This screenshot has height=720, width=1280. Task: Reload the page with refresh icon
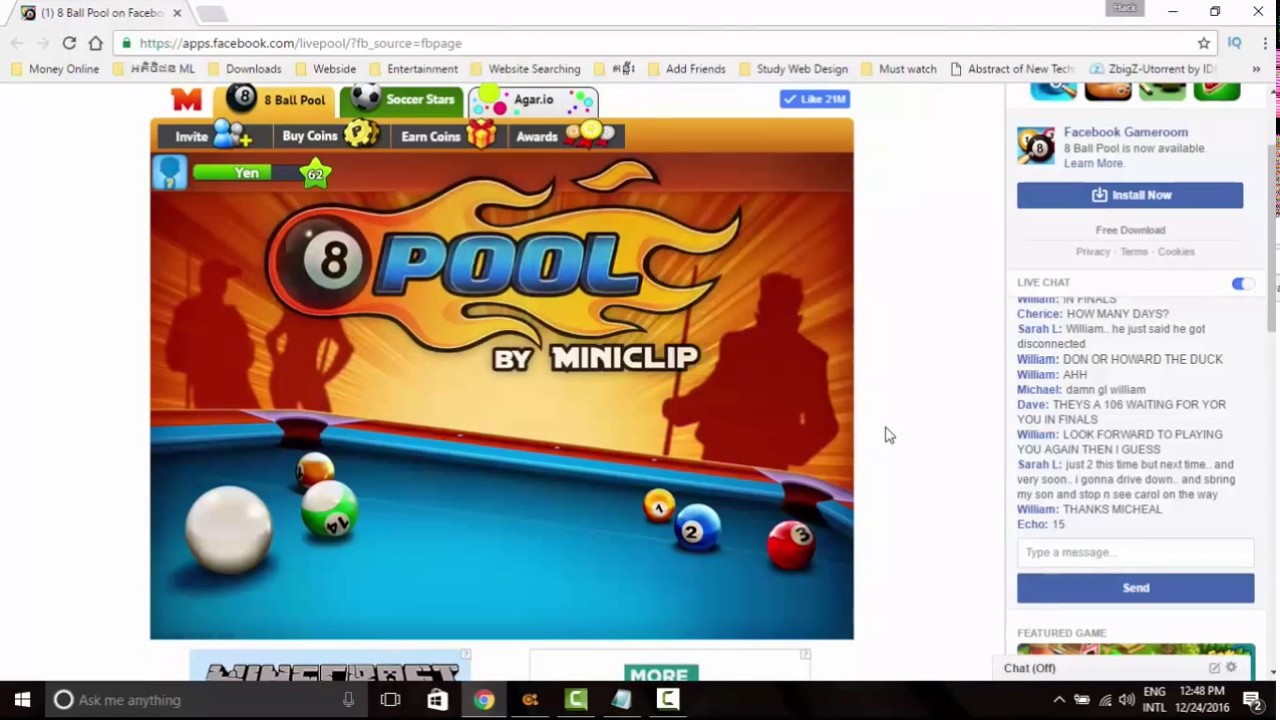tap(69, 43)
